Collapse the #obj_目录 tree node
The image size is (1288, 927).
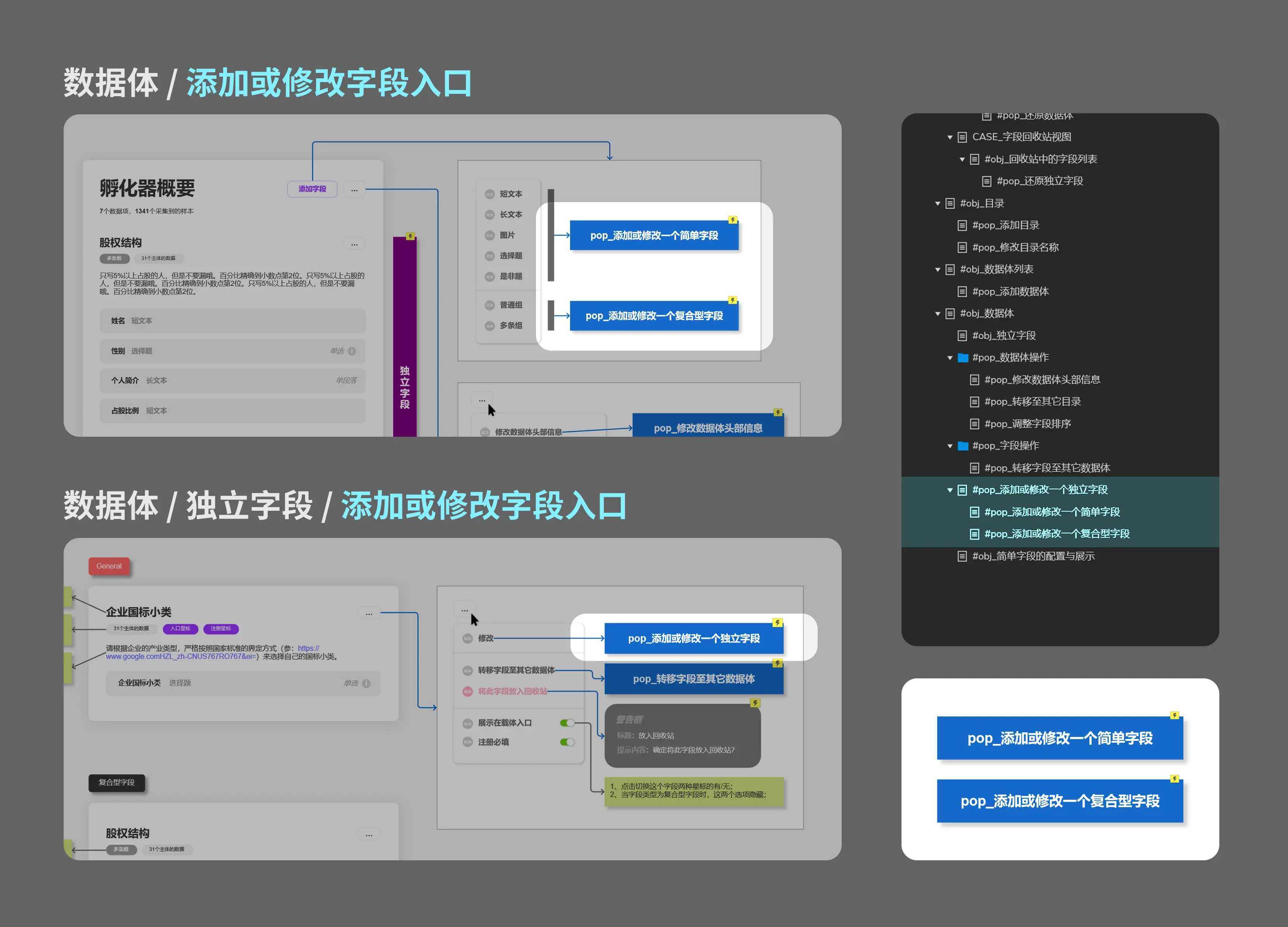pos(938,203)
